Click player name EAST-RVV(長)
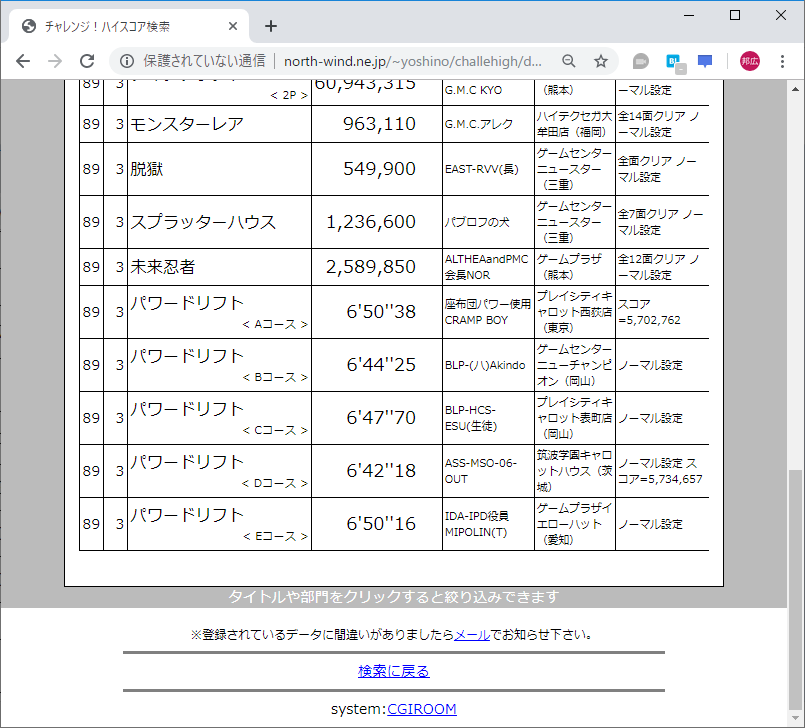This screenshot has height=728, width=805. [482, 169]
